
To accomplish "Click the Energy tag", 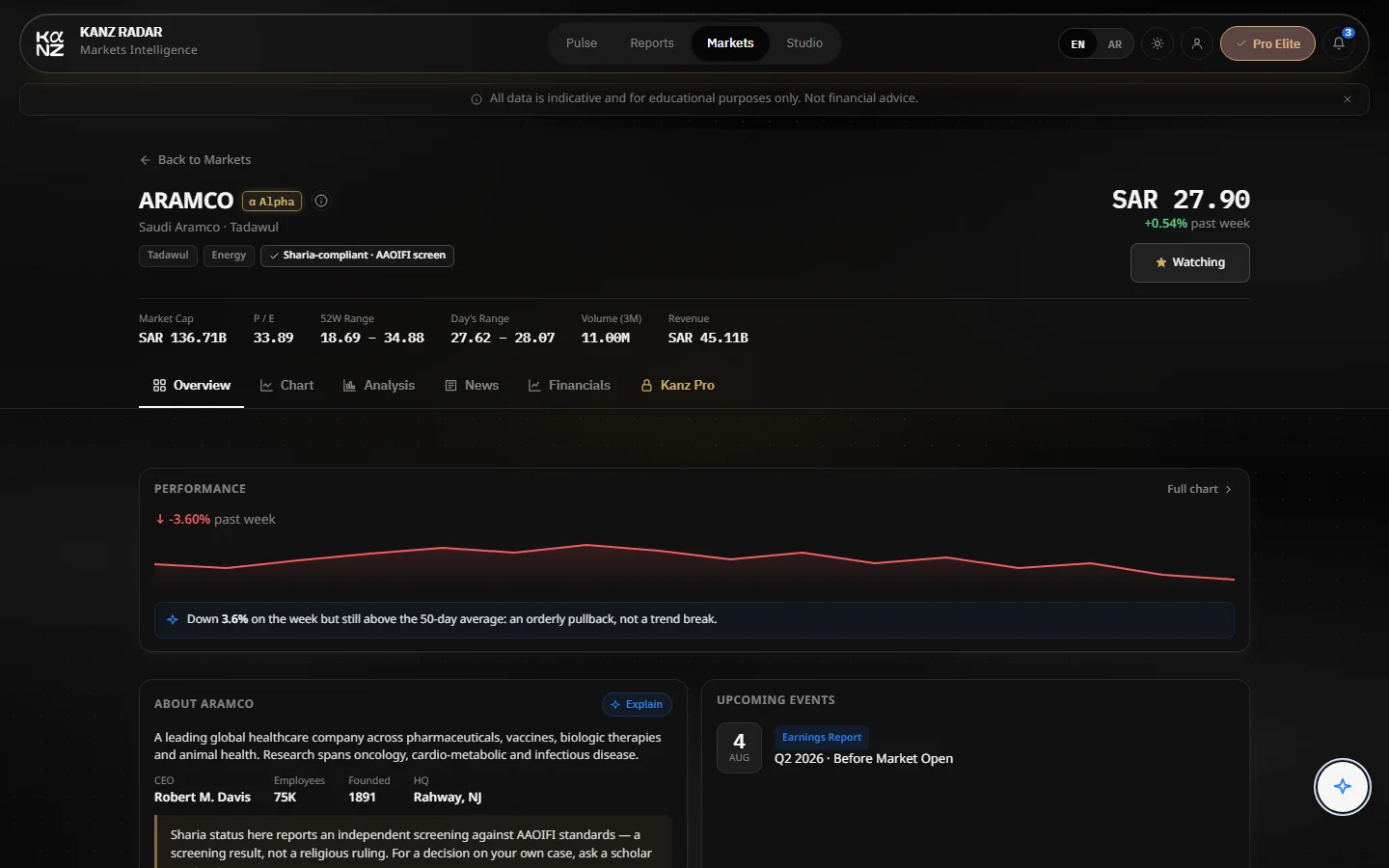I will (x=229, y=256).
